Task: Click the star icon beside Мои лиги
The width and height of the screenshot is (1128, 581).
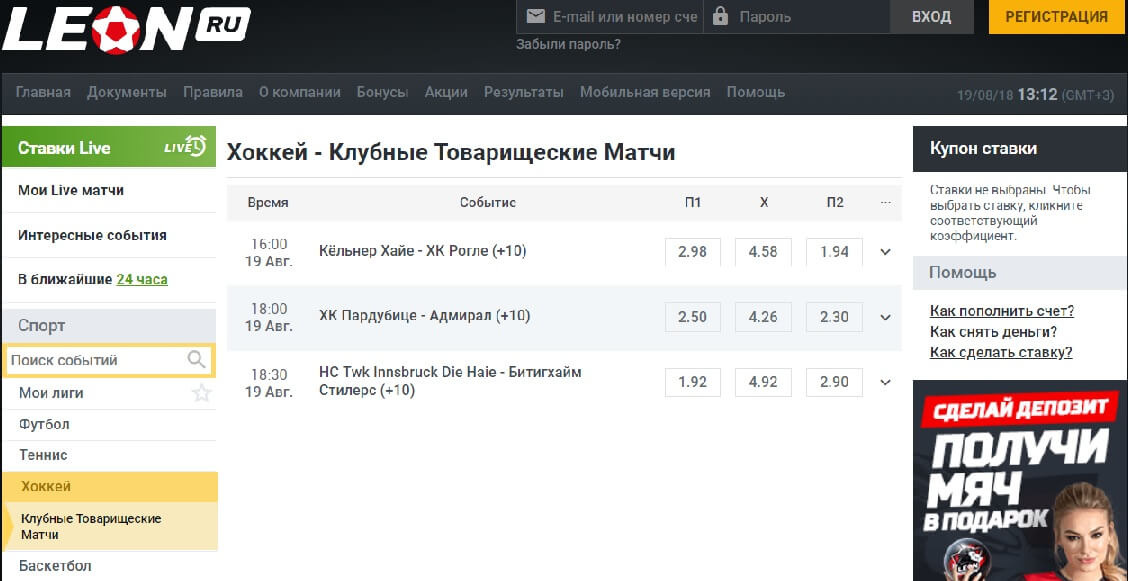Action: pyautogui.click(x=201, y=393)
